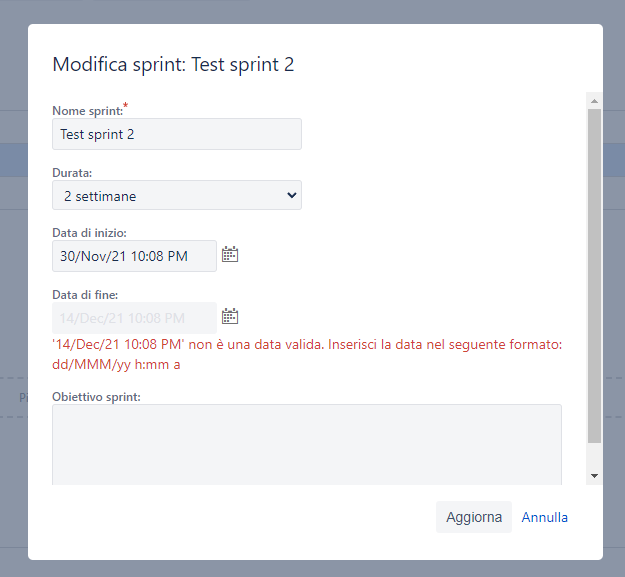Cancel the dialog via the Annulla link
The image size is (625, 577).
544,517
